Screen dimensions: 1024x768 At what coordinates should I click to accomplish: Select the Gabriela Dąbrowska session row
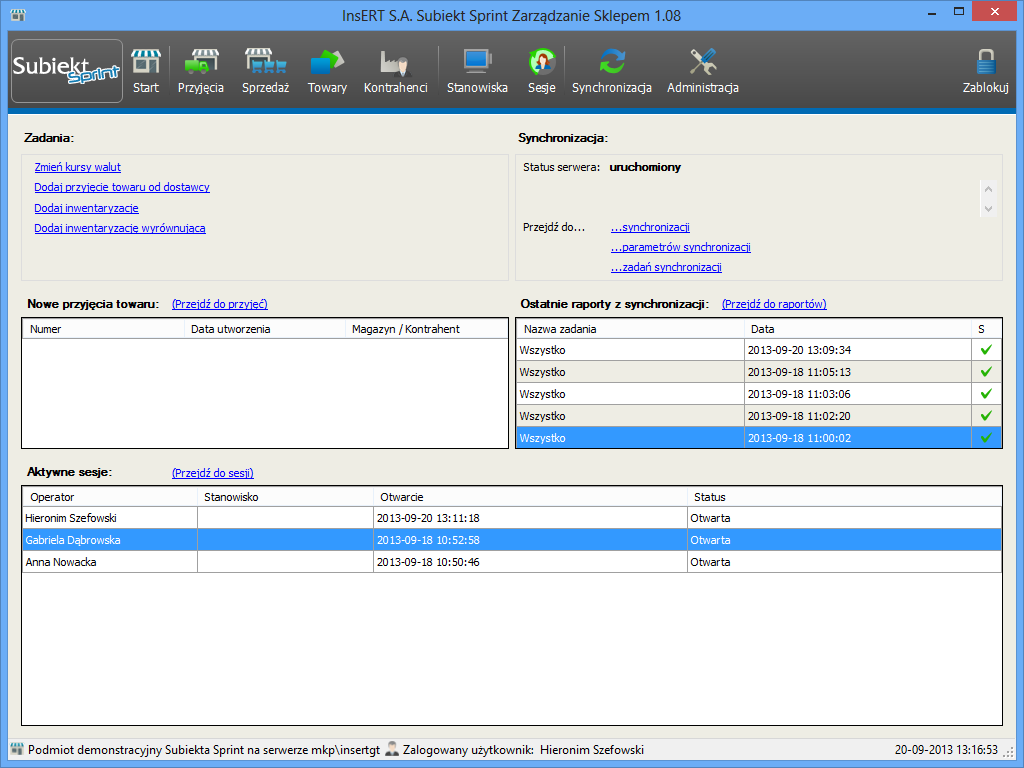point(512,540)
